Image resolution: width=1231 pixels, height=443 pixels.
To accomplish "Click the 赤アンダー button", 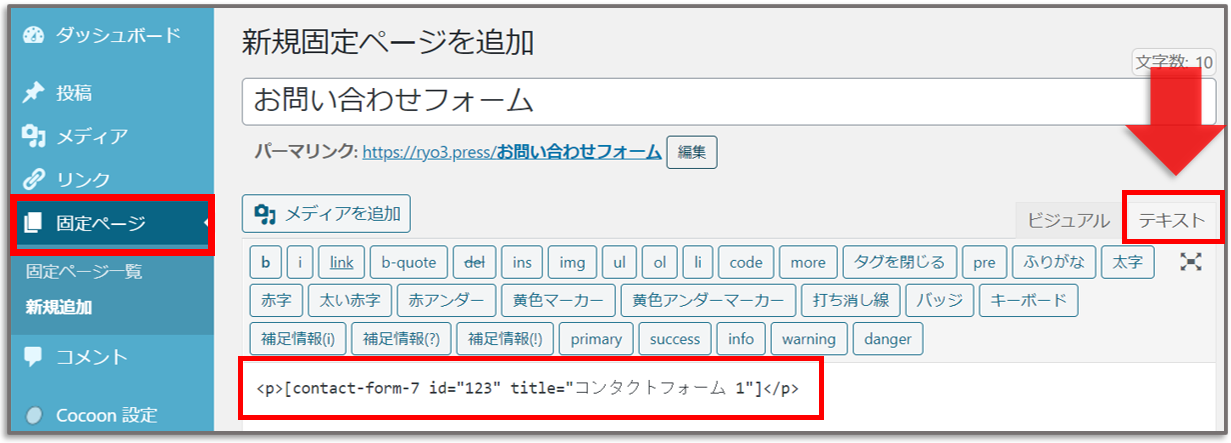I will coord(446,300).
